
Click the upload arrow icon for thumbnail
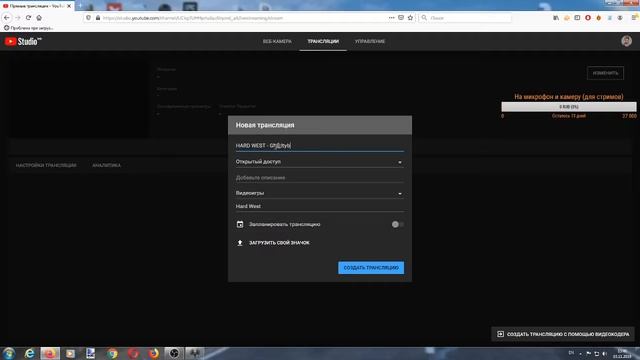tap(240, 242)
